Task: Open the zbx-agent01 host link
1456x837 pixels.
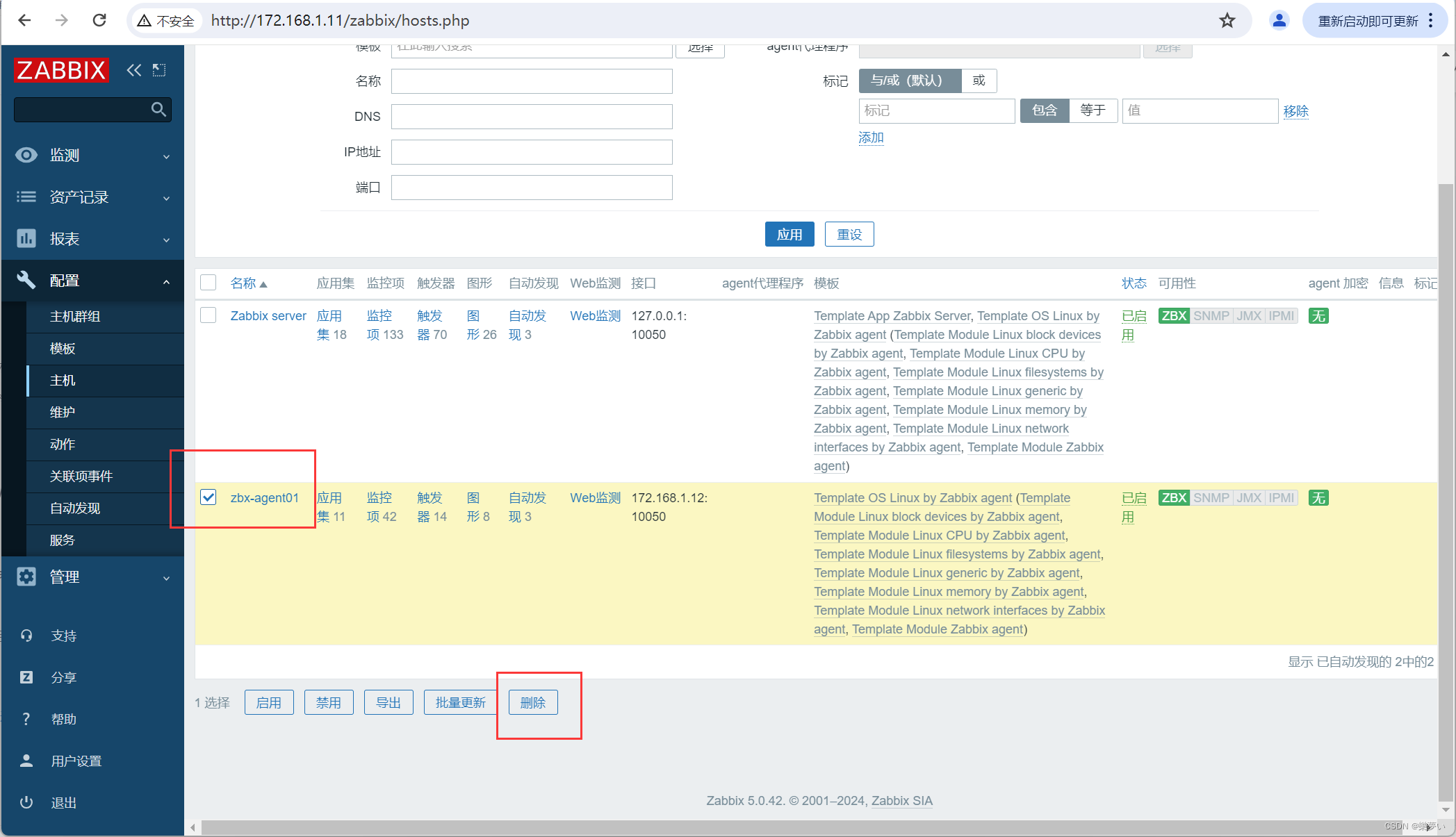Action: click(x=264, y=497)
